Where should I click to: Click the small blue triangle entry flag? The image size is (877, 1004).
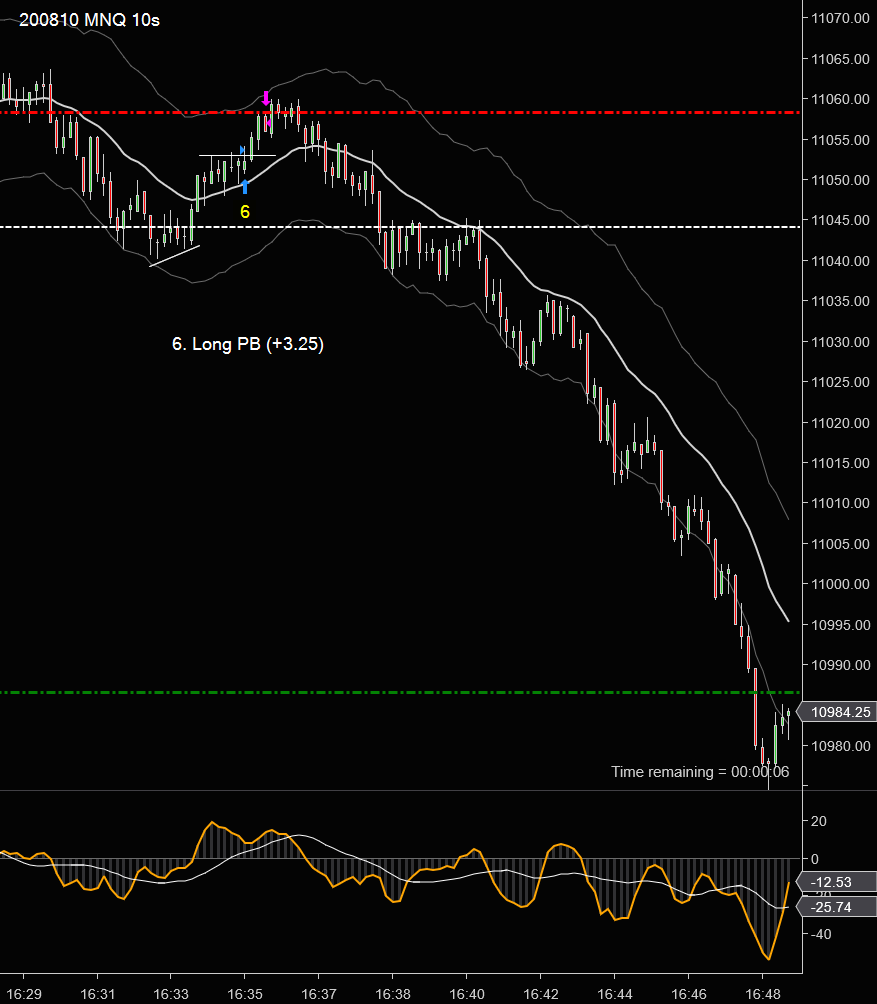coord(242,150)
